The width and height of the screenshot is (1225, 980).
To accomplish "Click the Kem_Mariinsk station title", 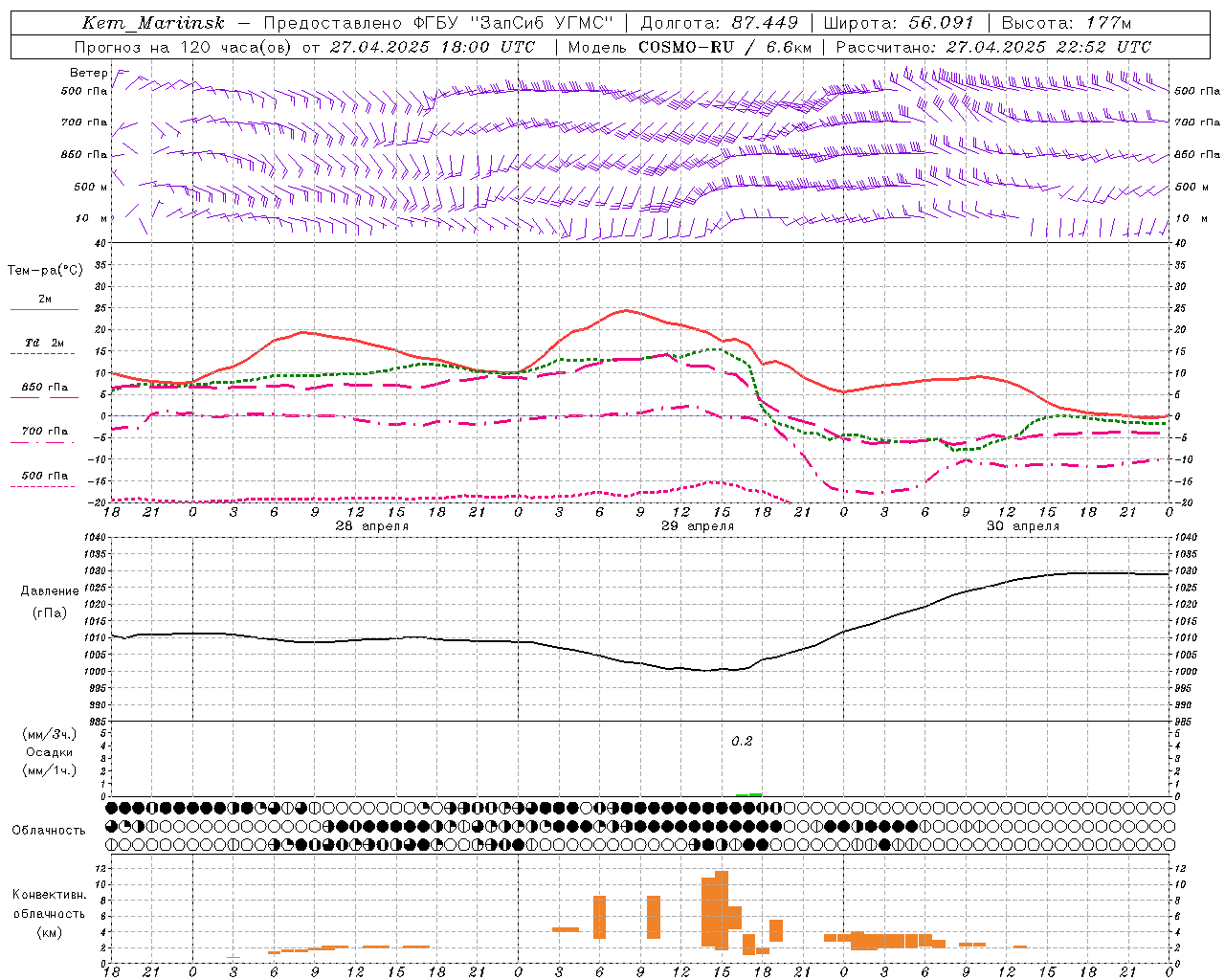I will pyautogui.click(x=154, y=23).
